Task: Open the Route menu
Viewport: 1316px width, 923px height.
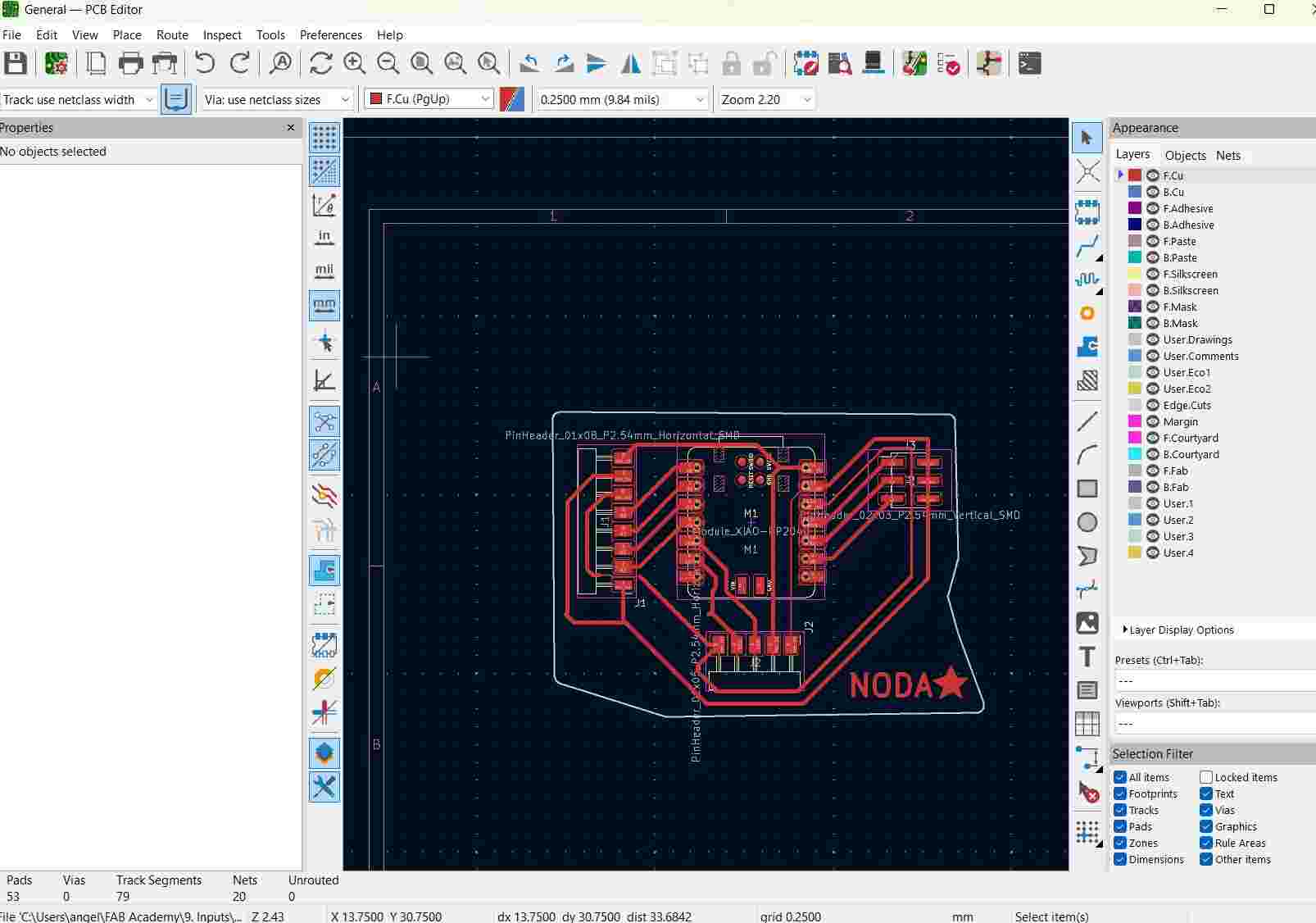Action: coord(172,34)
